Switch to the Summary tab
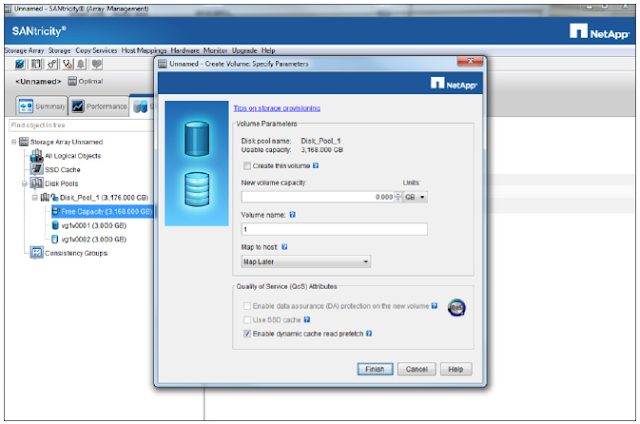Image resolution: width=640 pixels, height=424 pixels. pos(42,107)
